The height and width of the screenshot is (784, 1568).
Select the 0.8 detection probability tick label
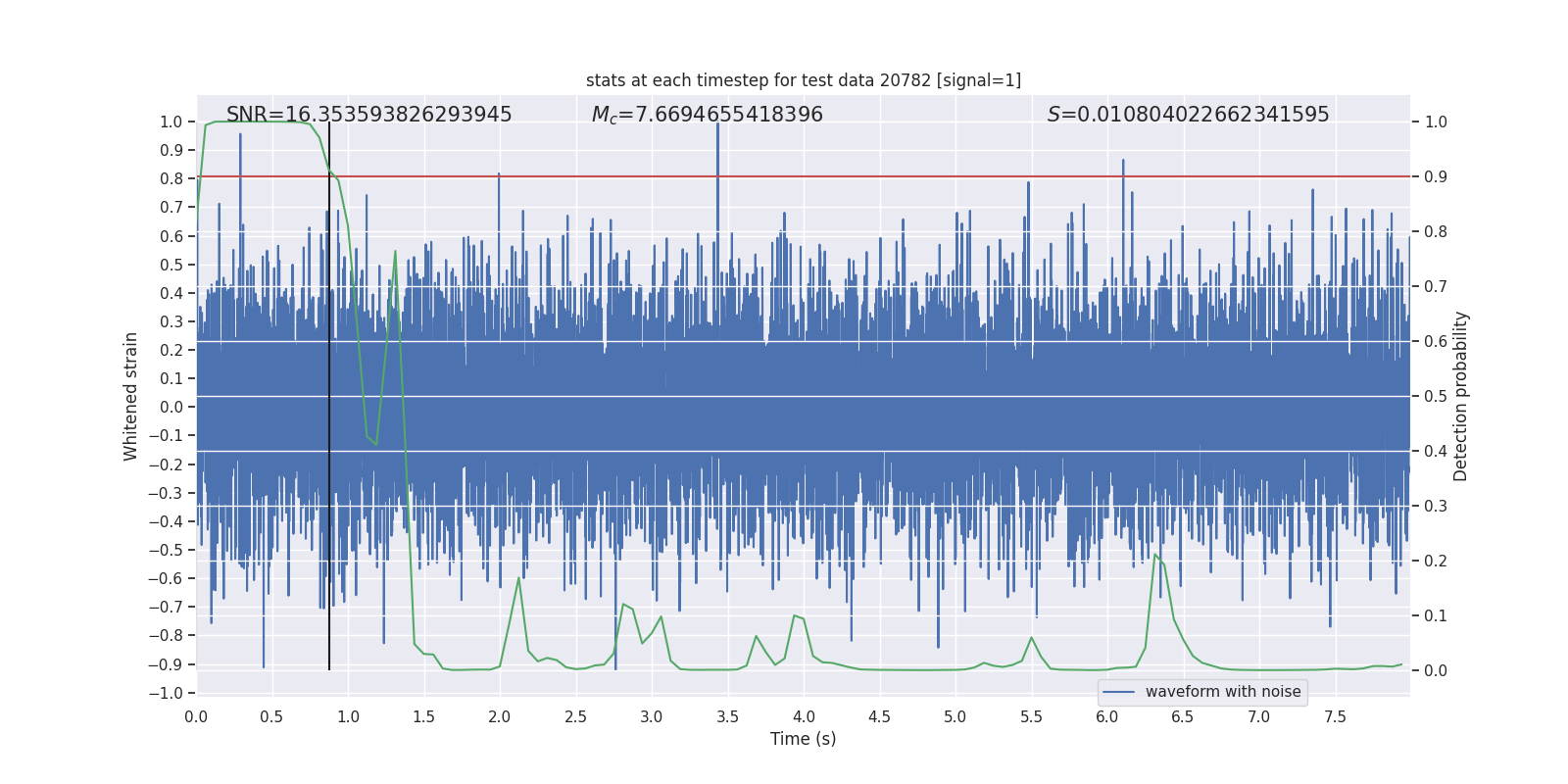(1436, 232)
